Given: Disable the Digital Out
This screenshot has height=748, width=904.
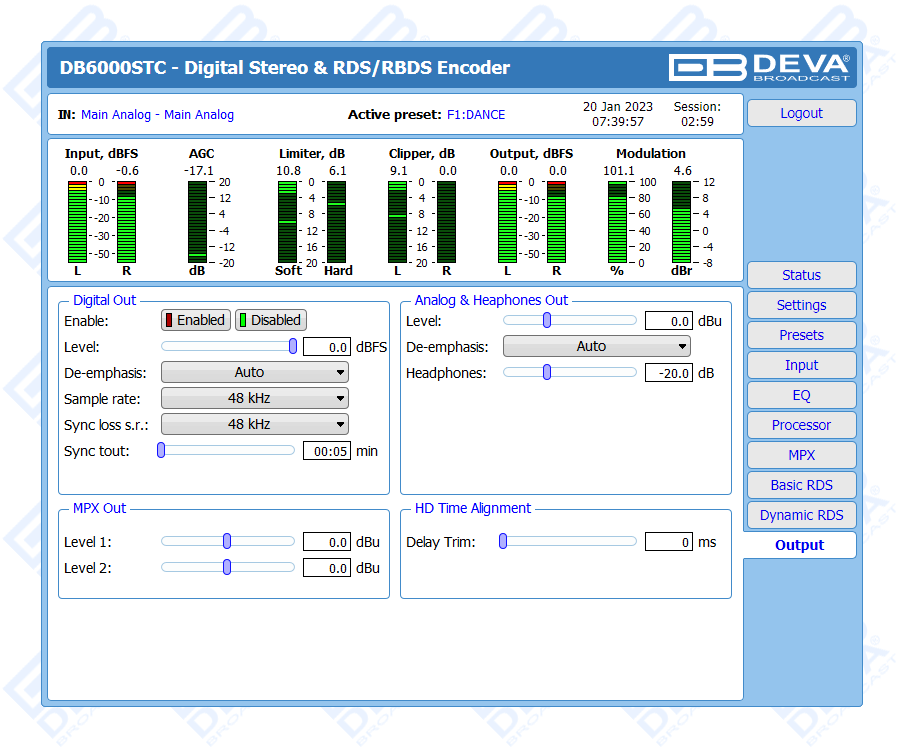Looking at the screenshot, I should 271,320.
